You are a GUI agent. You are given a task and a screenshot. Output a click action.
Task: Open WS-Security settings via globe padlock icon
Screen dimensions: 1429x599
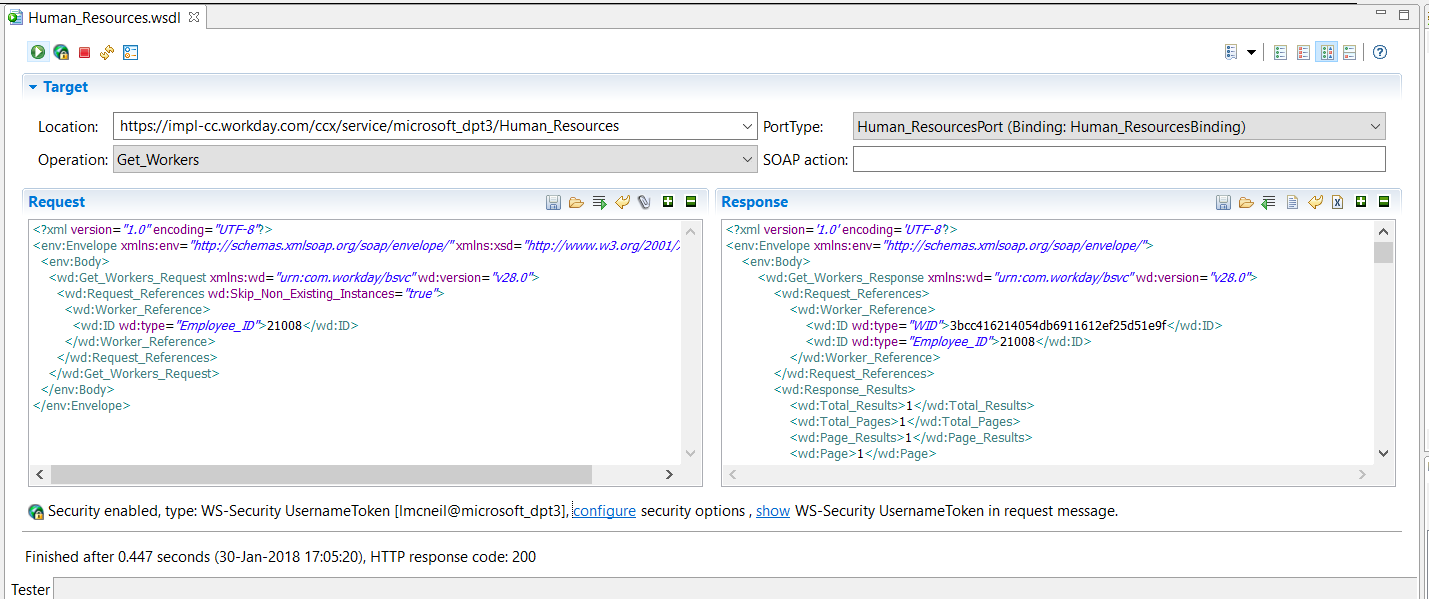(60, 52)
